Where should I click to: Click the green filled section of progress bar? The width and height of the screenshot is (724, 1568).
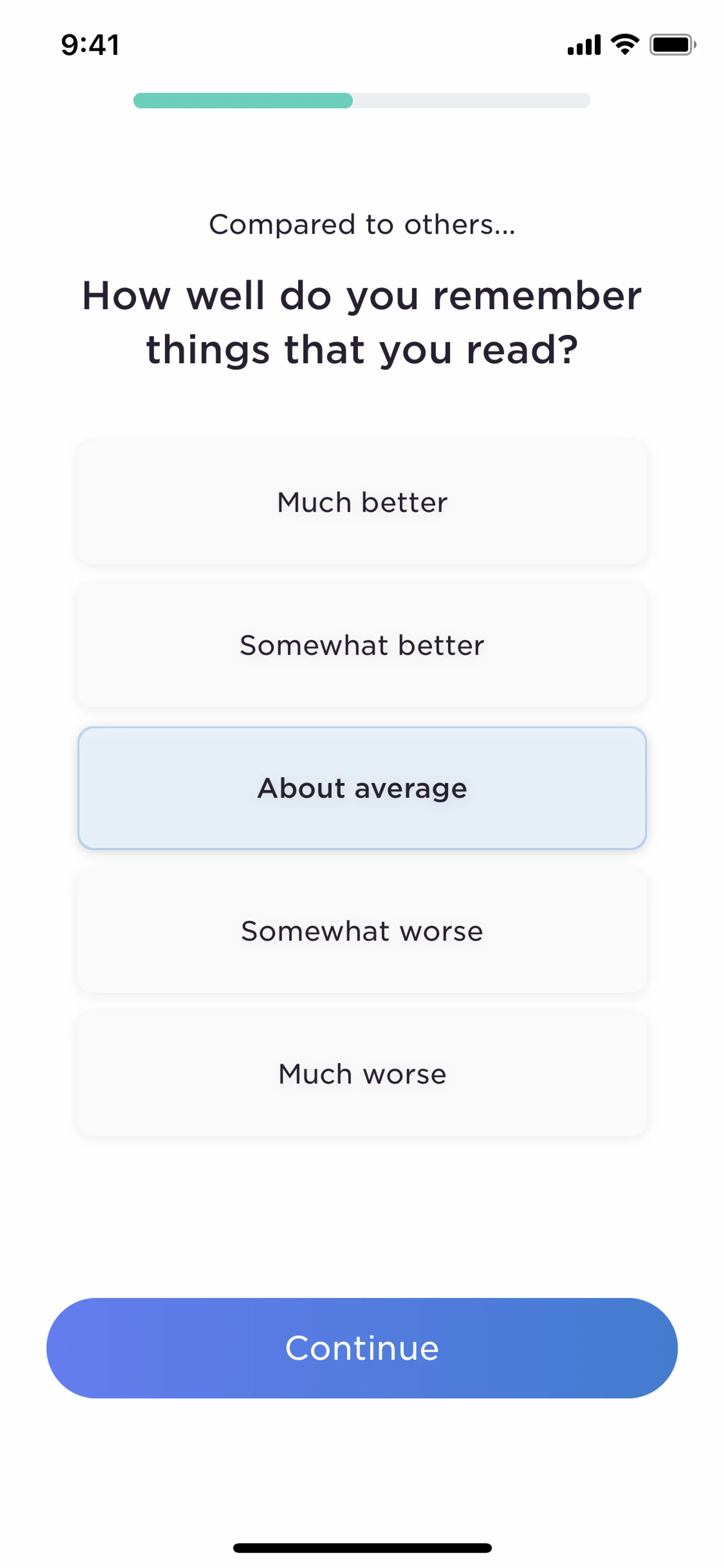[243, 100]
